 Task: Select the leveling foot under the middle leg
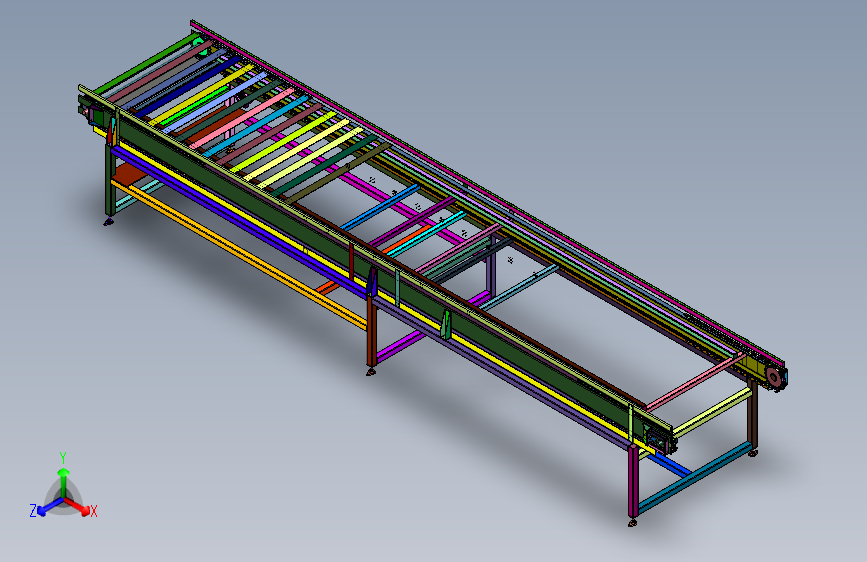[x=370, y=372]
